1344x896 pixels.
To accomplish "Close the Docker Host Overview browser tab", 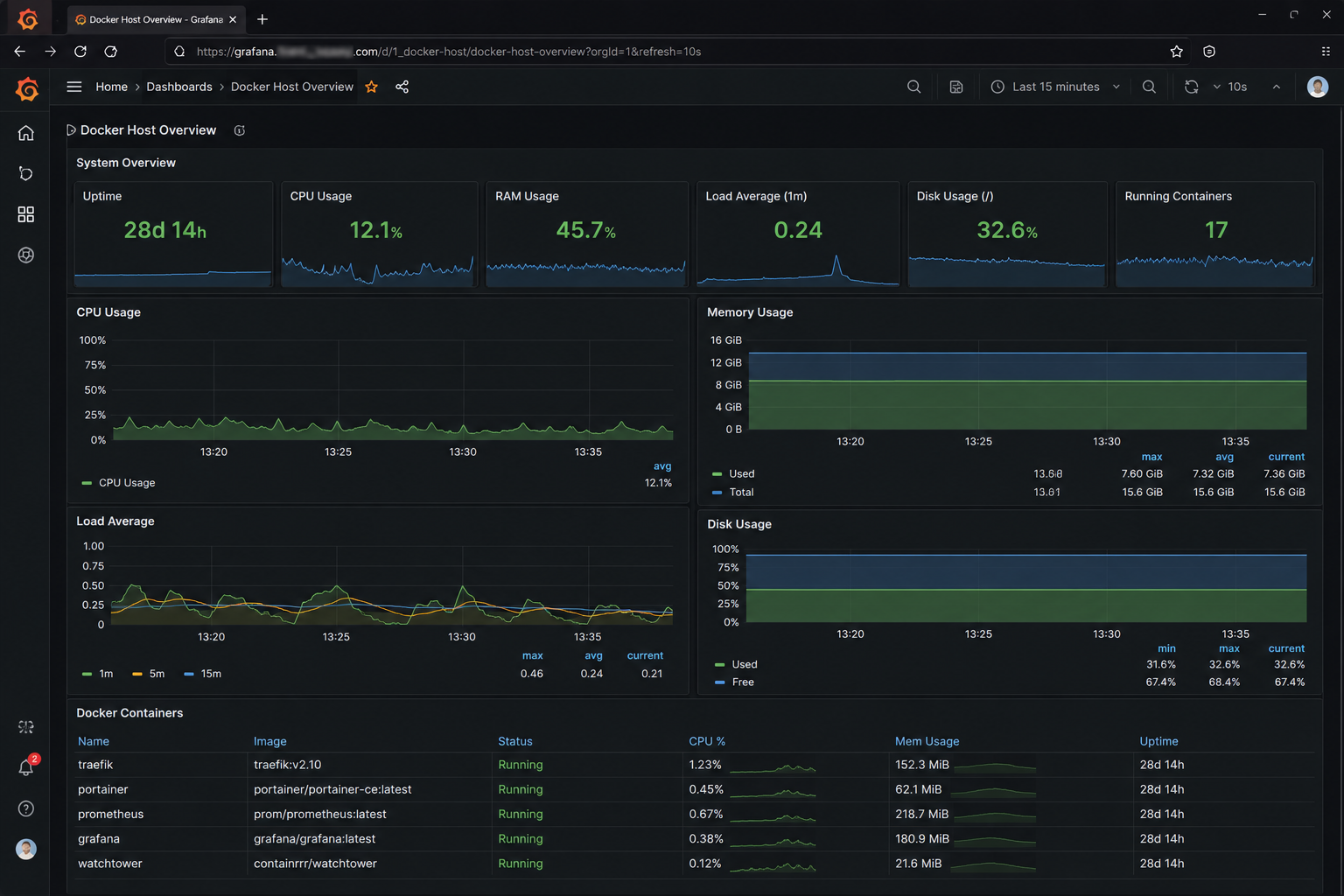I will coord(233,19).
